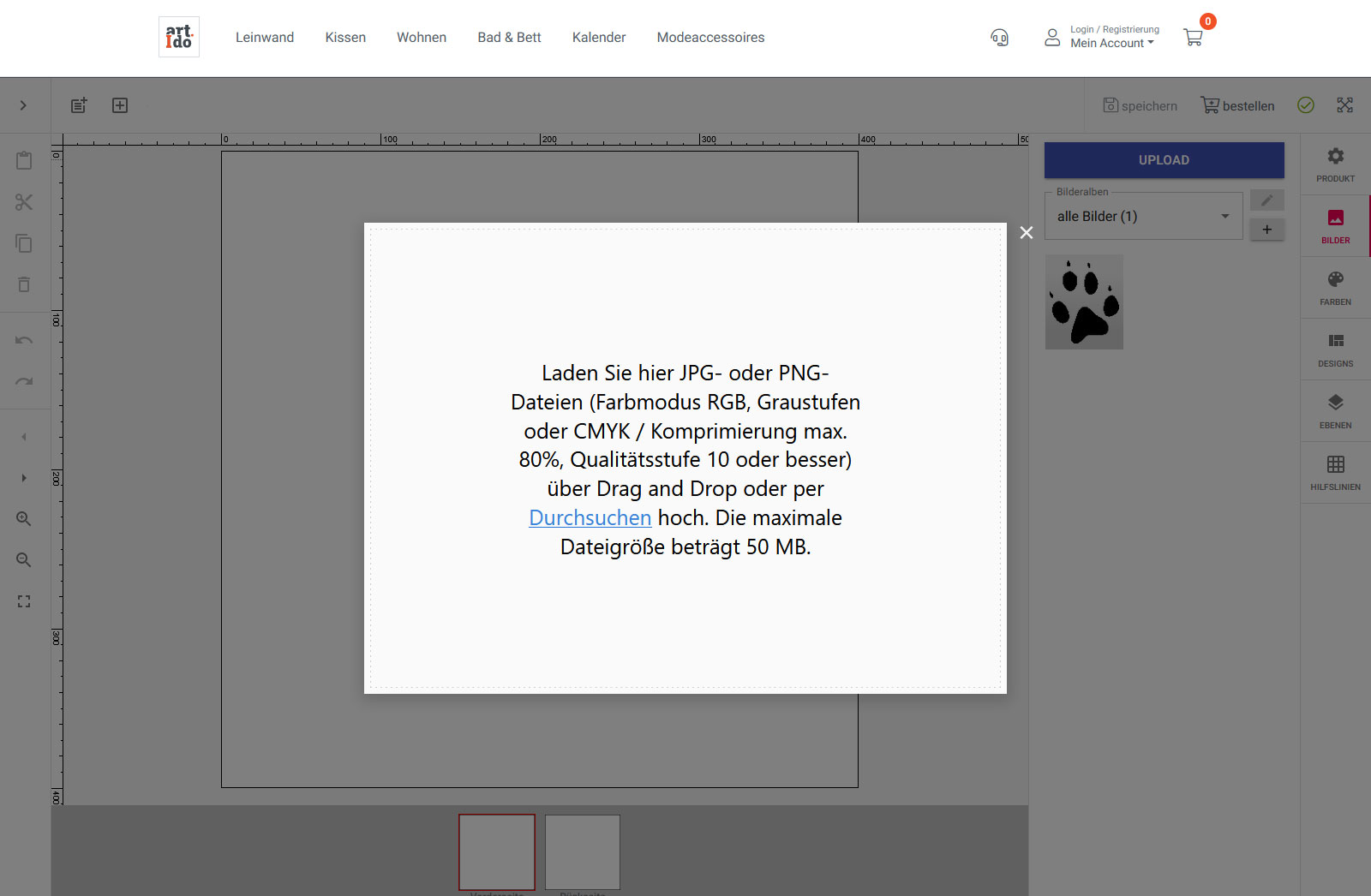Click the blue UPLOAD button
1371x896 pixels.
[x=1164, y=160]
